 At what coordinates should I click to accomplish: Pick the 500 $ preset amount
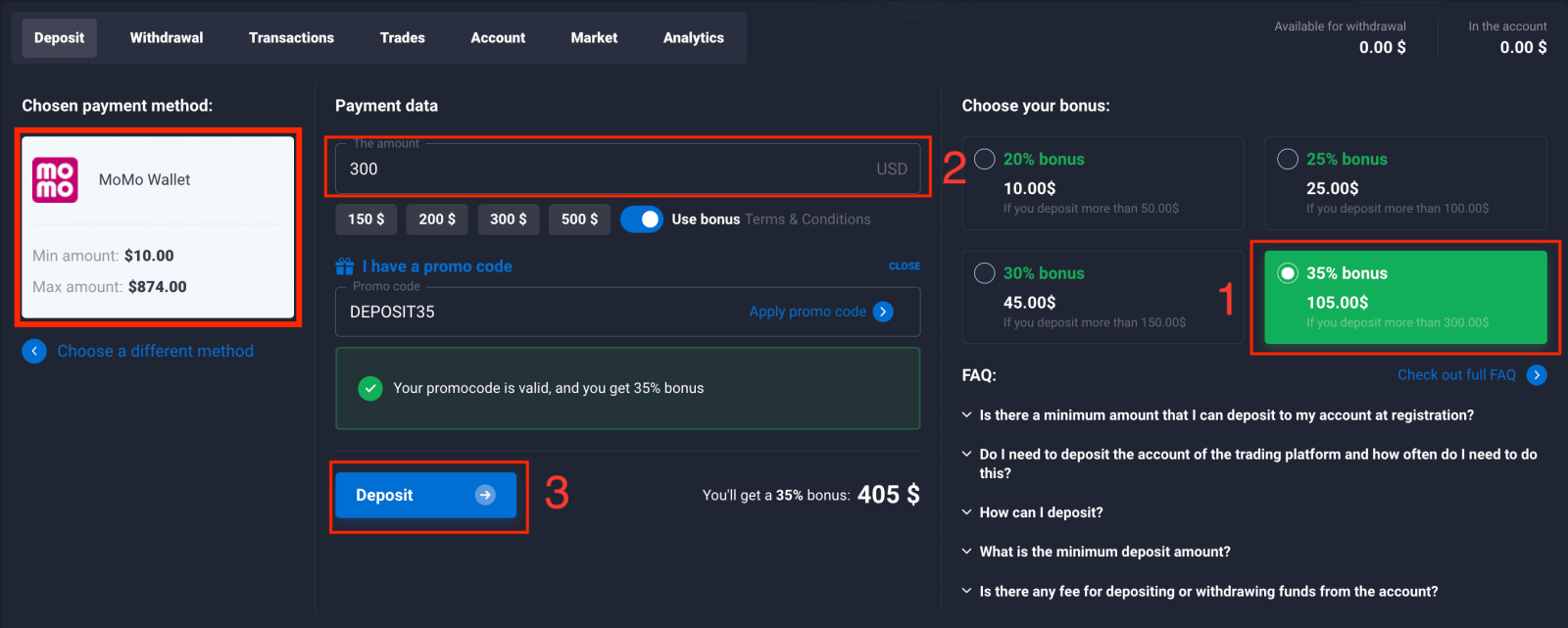click(x=579, y=219)
